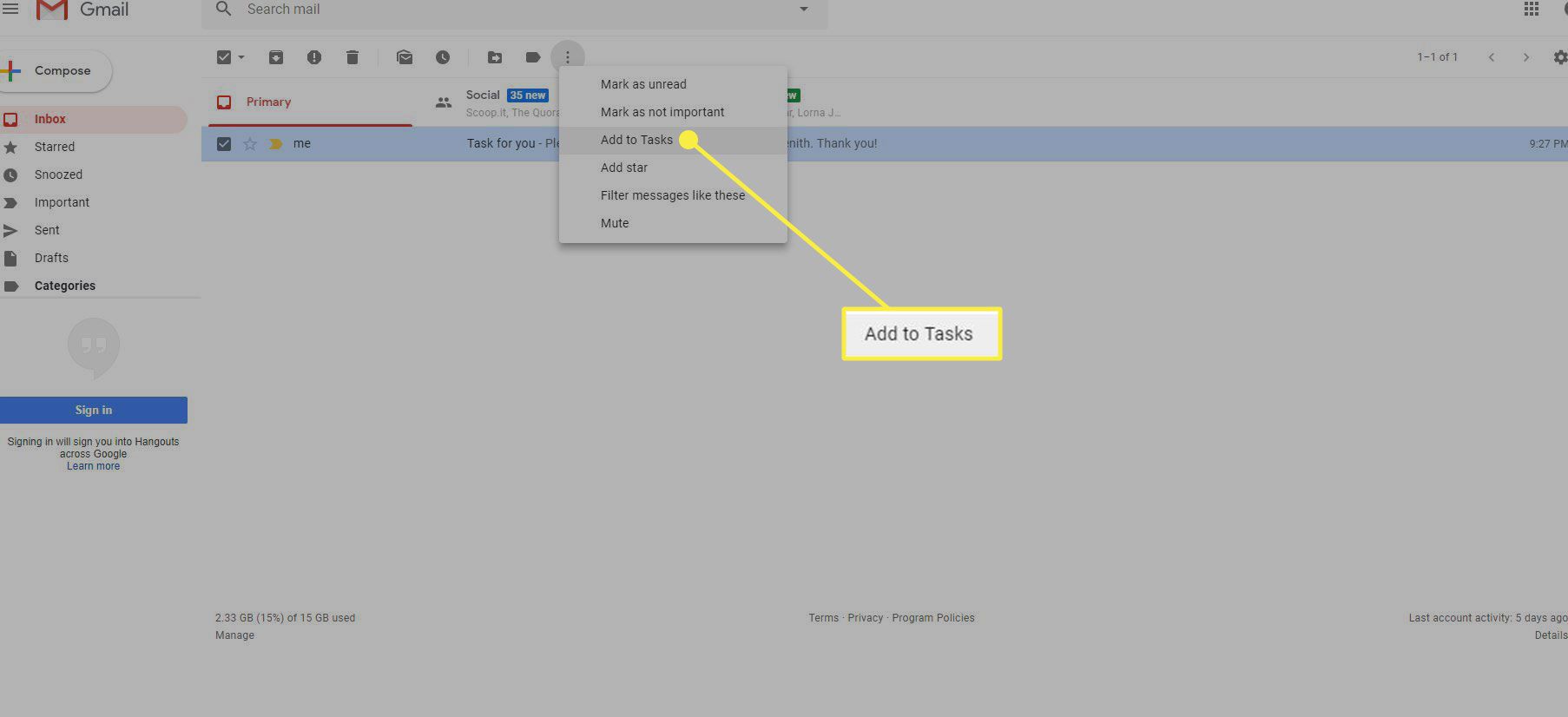Click the search magnifier icon

(223, 9)
